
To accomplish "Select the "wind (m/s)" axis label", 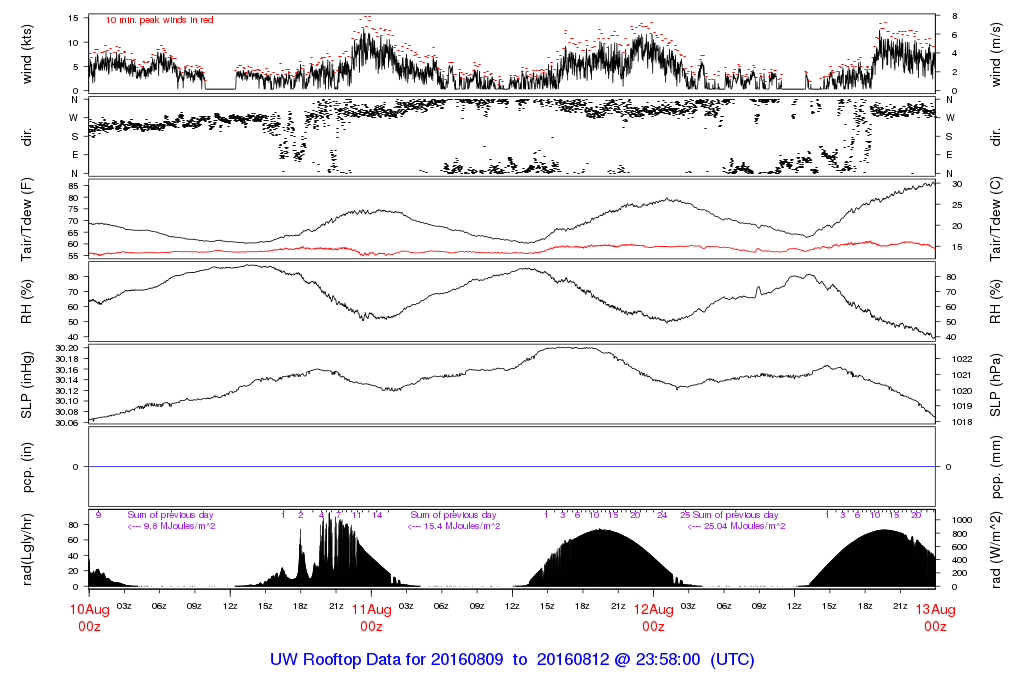I will [x=996, y=54].
